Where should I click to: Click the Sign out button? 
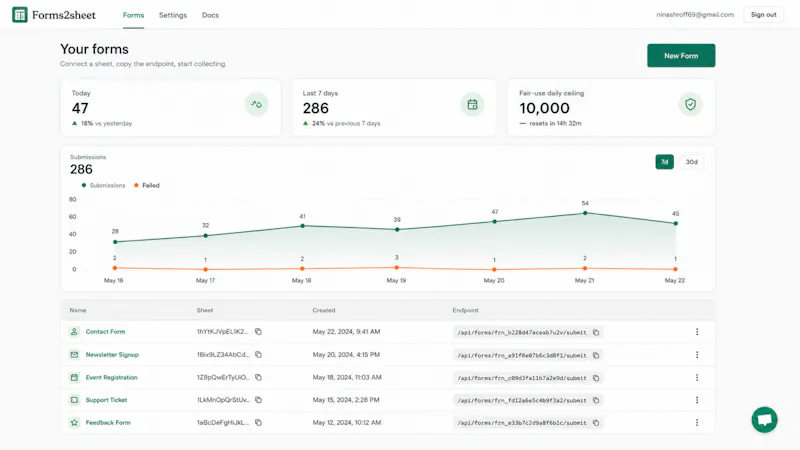(x=763, y=15)
